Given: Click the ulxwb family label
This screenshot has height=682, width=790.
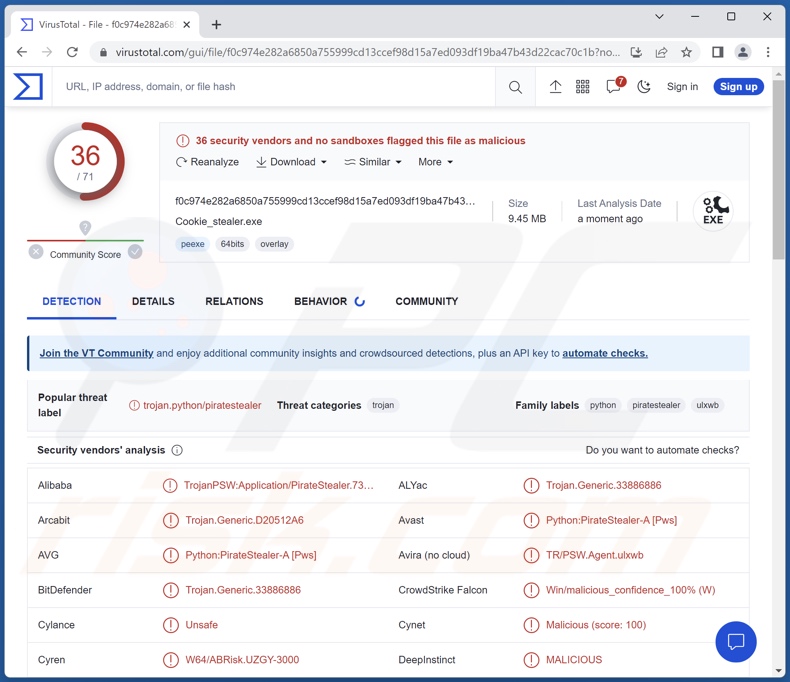Looking at the screenshot, I should click(x=707, y=405).
